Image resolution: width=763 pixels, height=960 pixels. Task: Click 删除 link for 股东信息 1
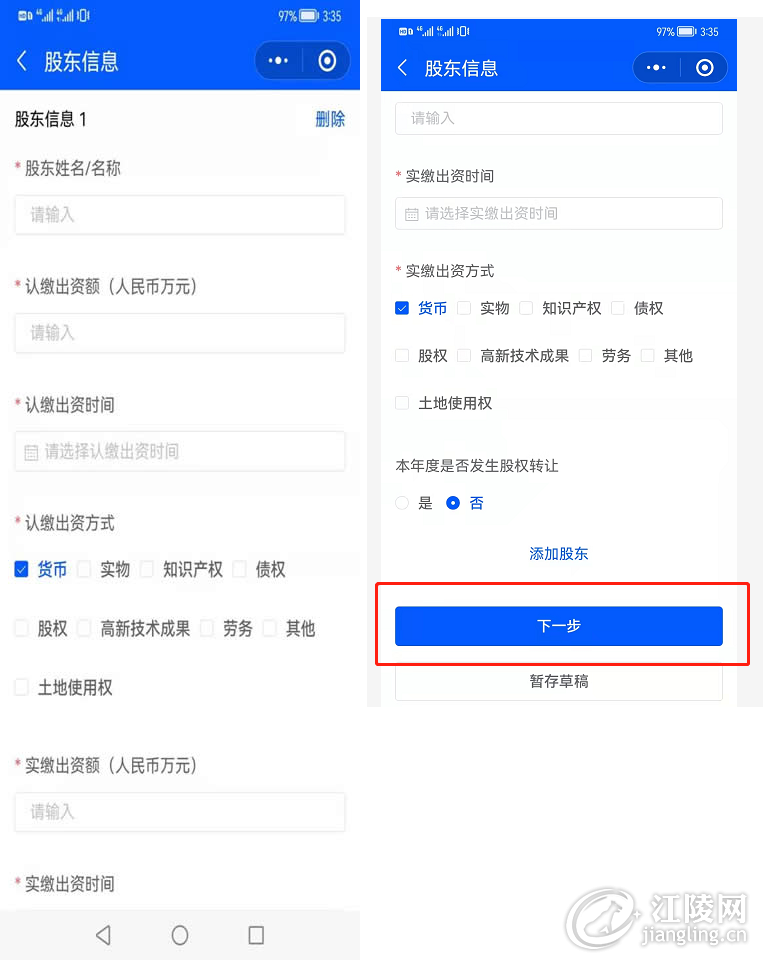point(330,119)
